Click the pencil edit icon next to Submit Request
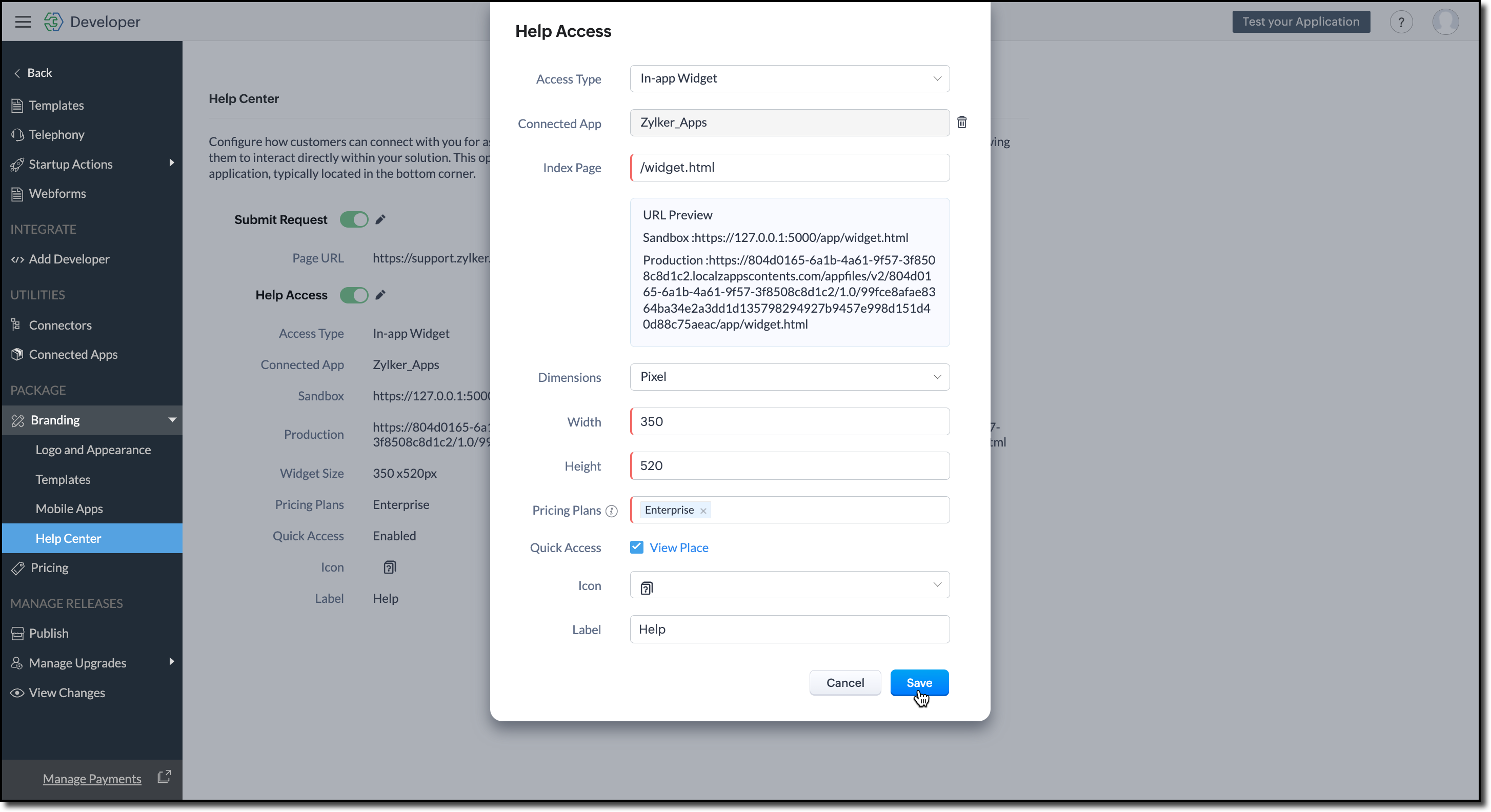1491x812 pixels. pyautogui.click(x=380, y=219)
